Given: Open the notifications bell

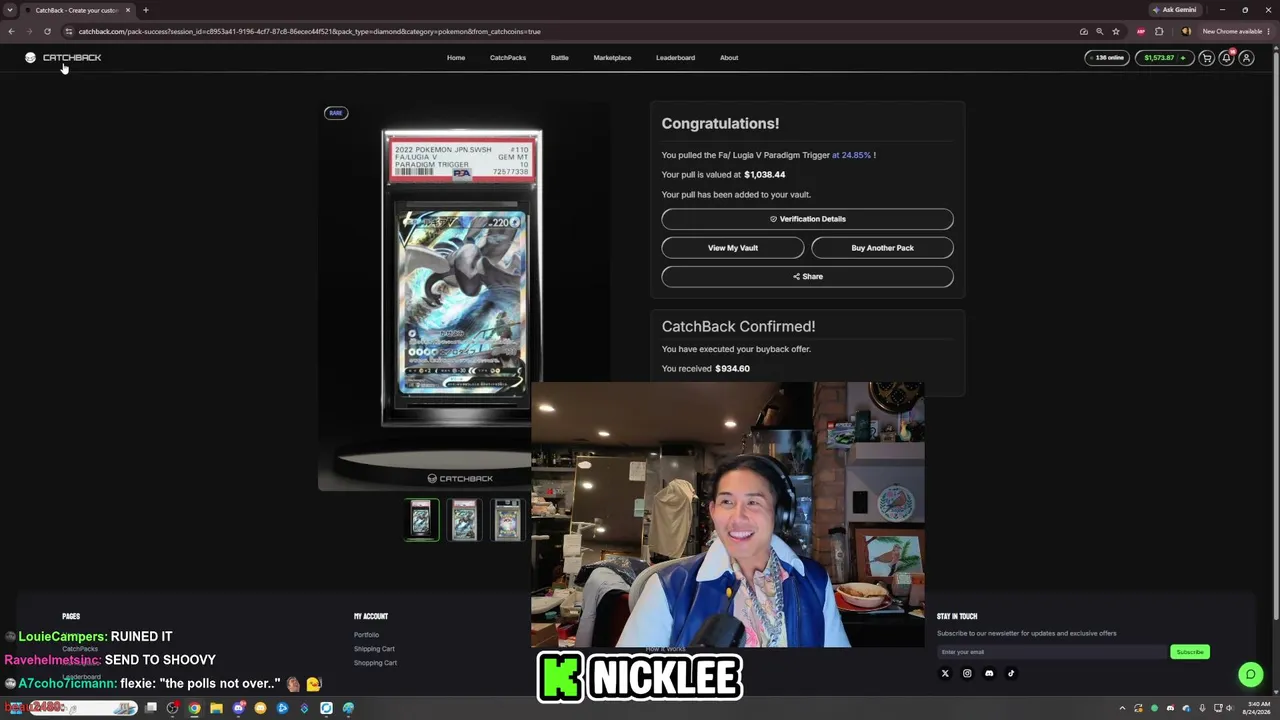Looking at the screenshot, I should [1227, 58].
